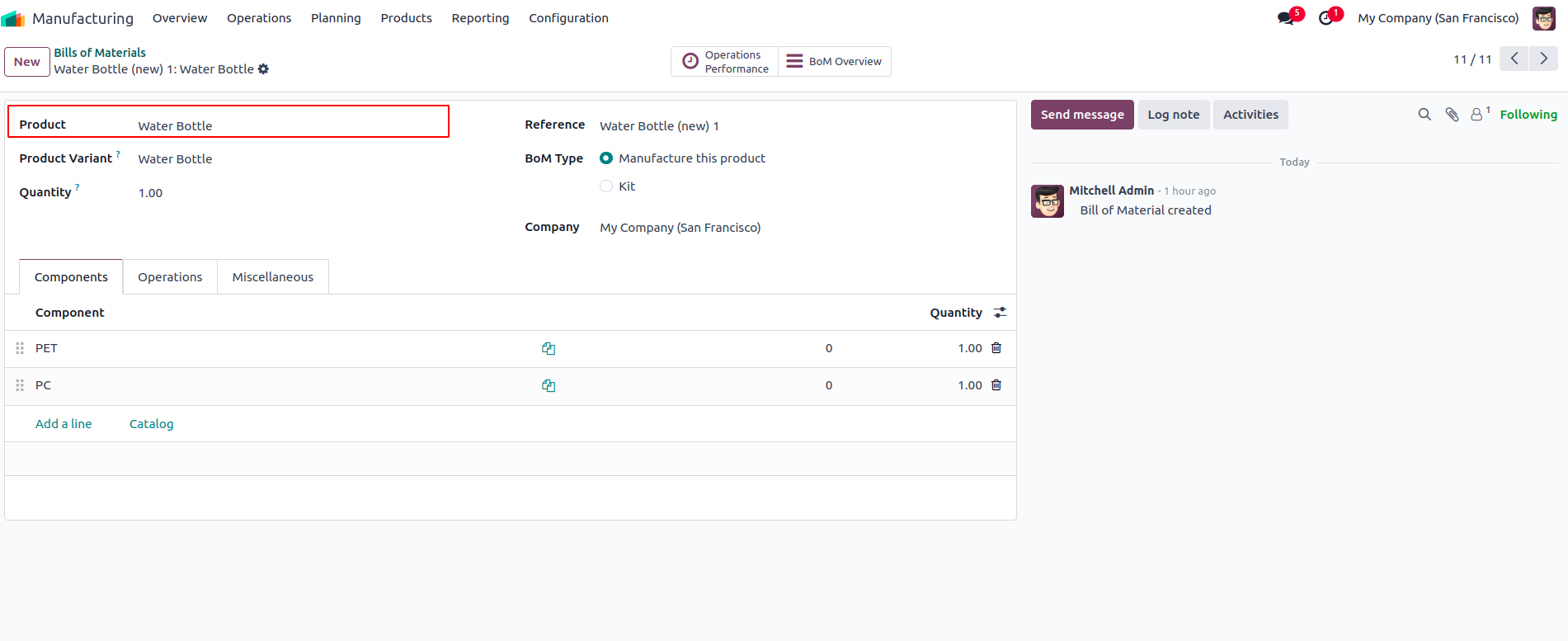The height and width of the screenshot is (641, 1568).
Task: Open the company switcher dropdown
Action: [x=1438, y=18]
